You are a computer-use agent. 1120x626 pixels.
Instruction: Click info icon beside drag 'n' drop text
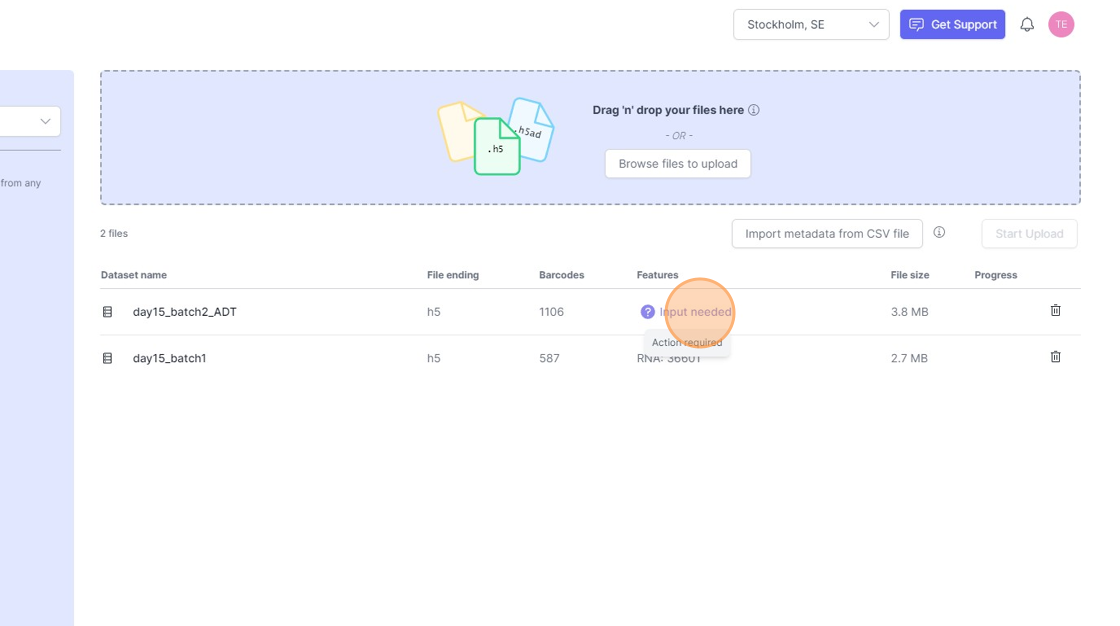(x=754, y=110)
